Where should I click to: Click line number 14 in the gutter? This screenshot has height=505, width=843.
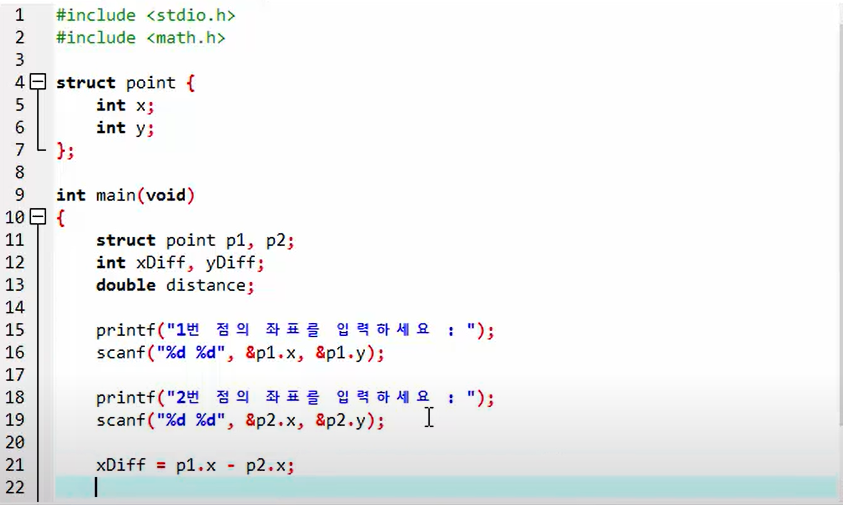(15, 307)
